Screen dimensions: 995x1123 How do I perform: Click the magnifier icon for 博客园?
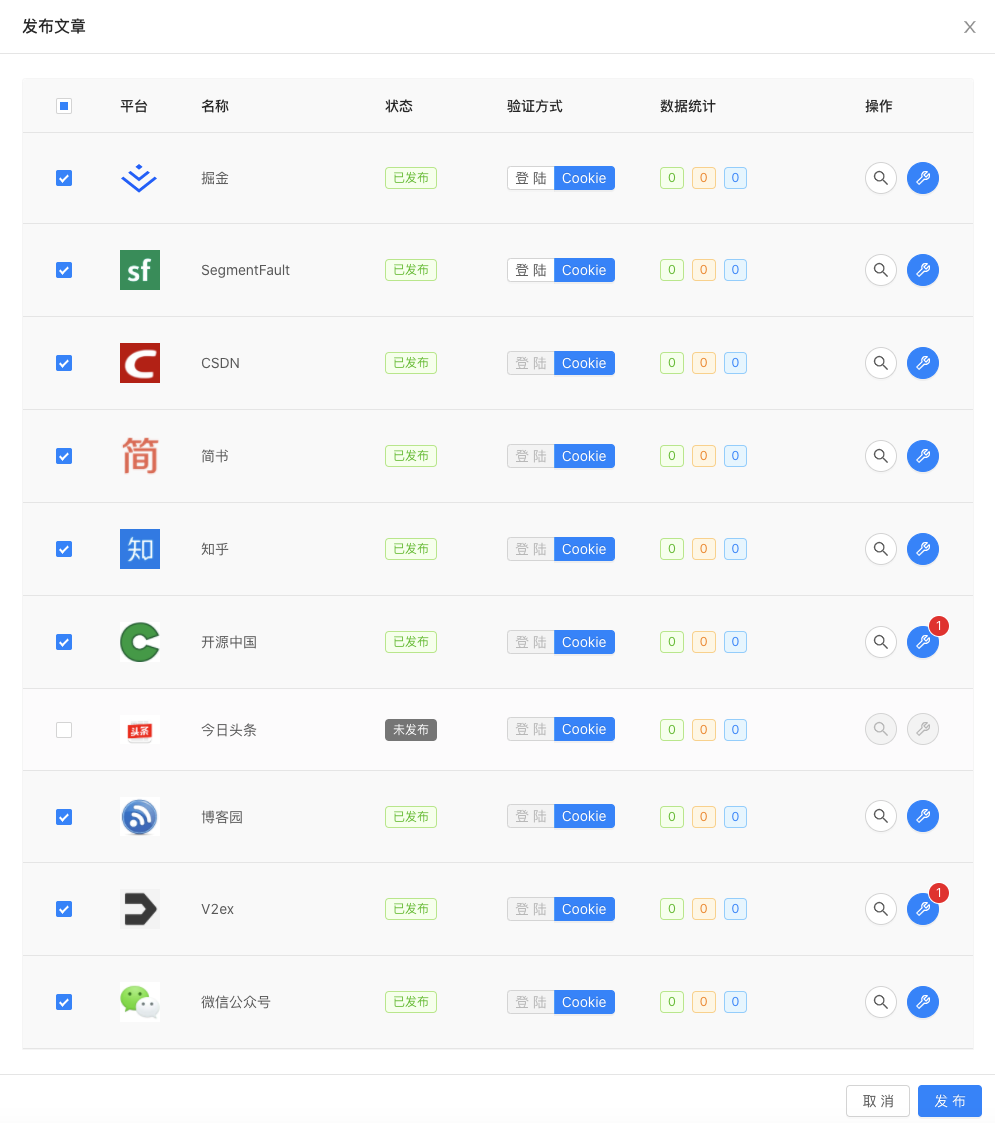[x=880, y=816]
